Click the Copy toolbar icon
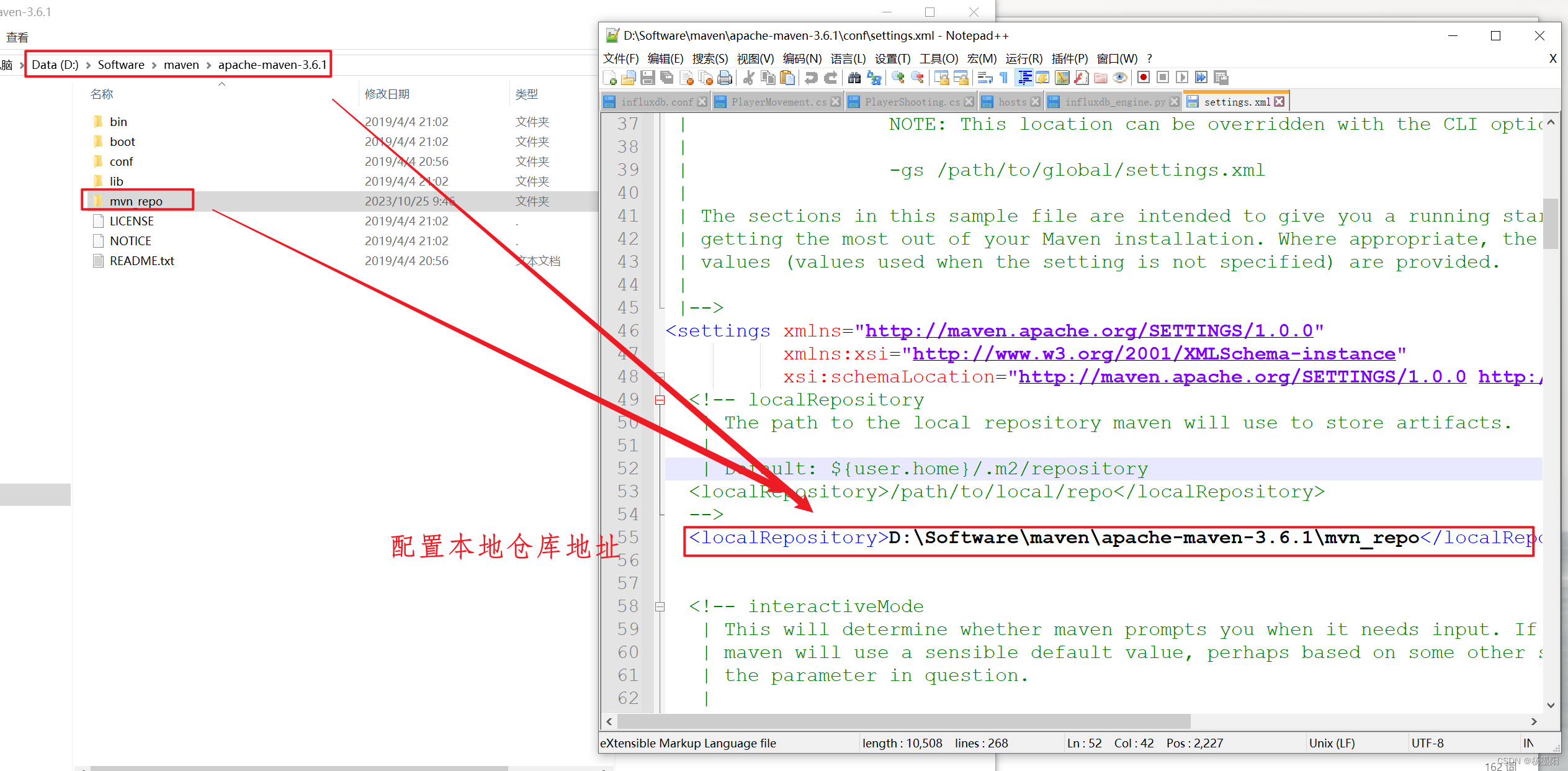This screenshot has height=771, width=1568. click(768, 78)
